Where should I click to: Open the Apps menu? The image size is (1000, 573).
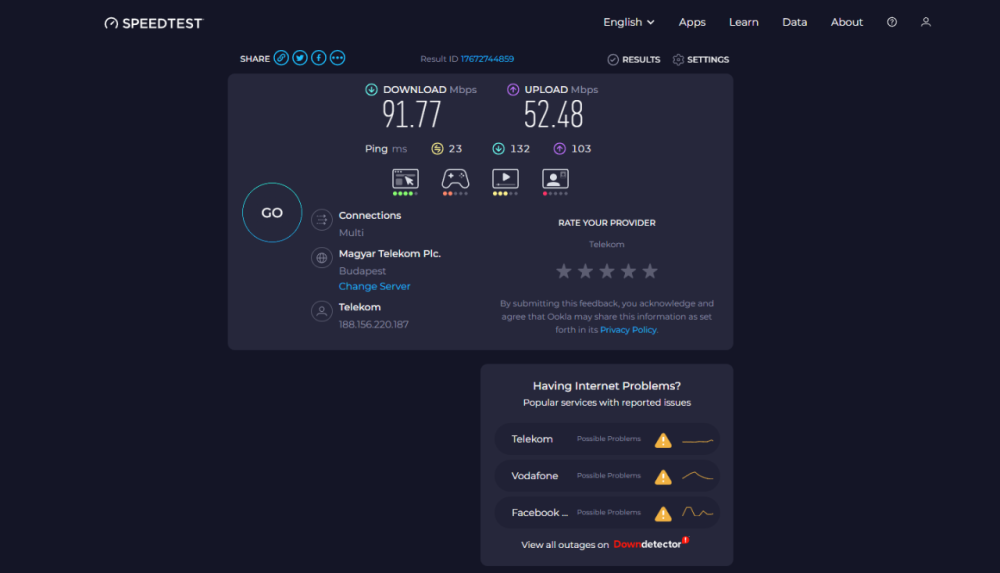coord(692,22)
